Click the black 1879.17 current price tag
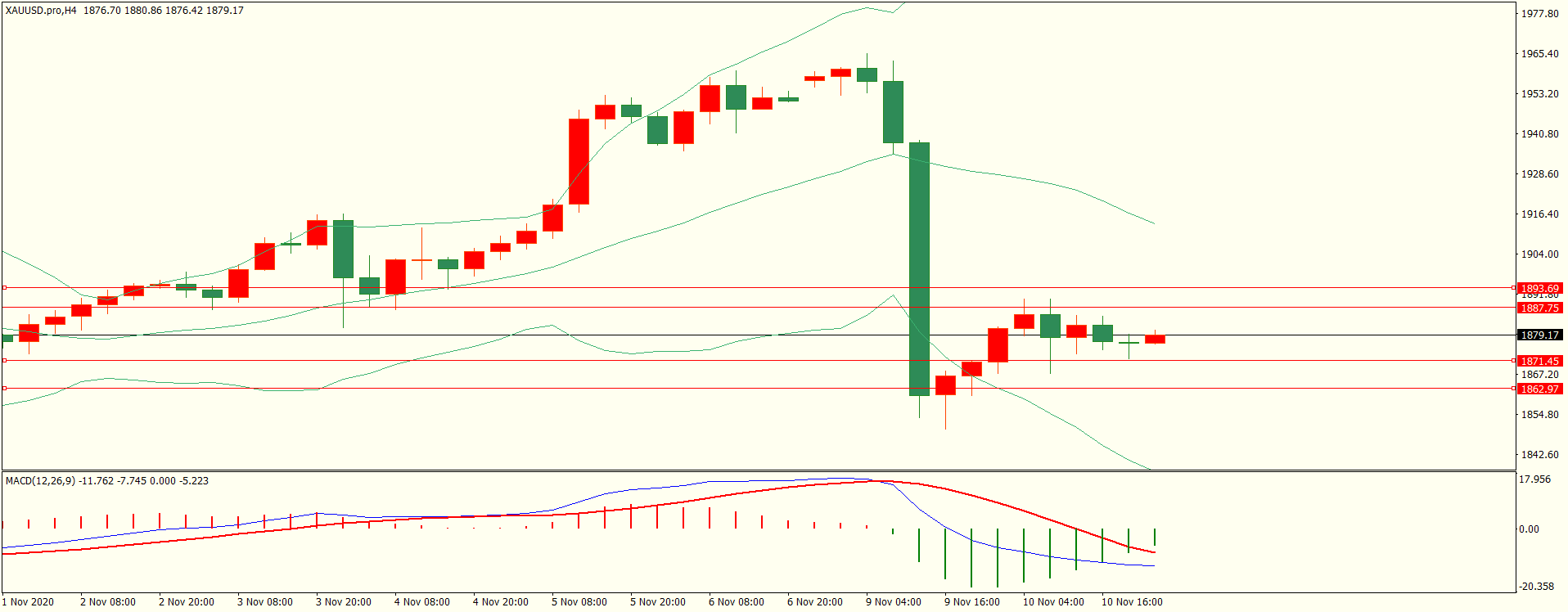 [1540, 335]
